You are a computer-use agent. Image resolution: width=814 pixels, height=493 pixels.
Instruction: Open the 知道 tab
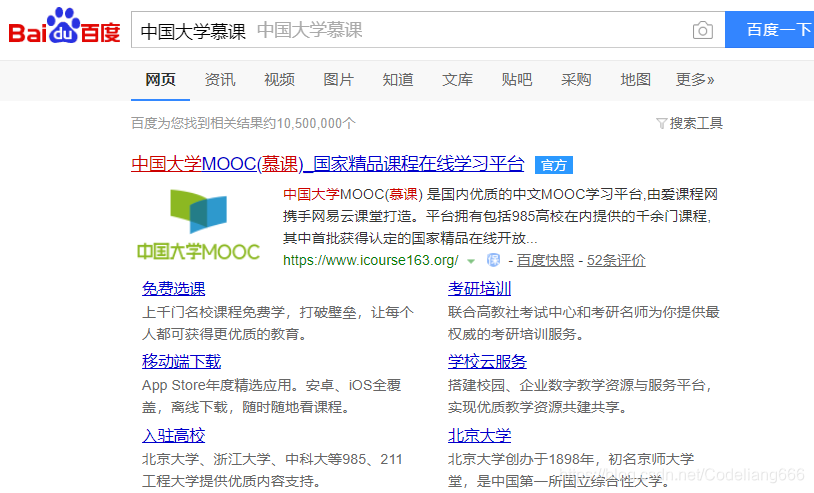(398, 79)
